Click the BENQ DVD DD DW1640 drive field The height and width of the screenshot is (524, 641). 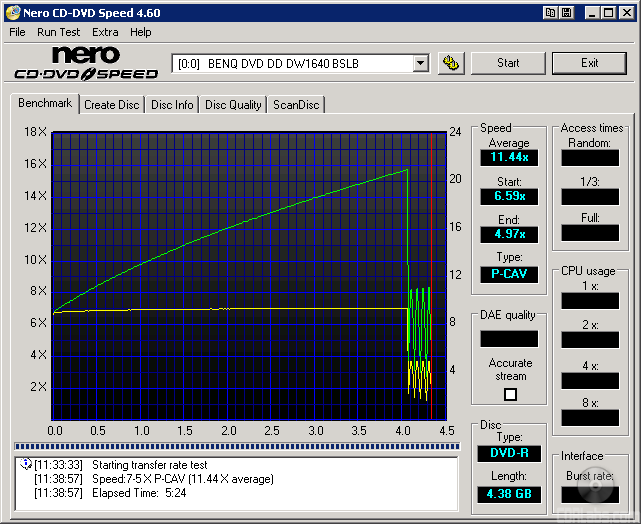click(292, 63)
